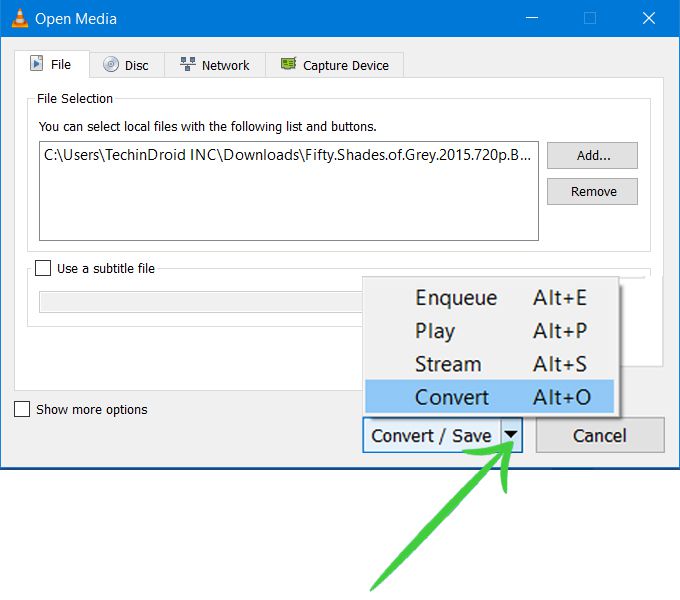Expand the arrow beside Convert / Save
The image size is (680, 600).
click(511, 435)
